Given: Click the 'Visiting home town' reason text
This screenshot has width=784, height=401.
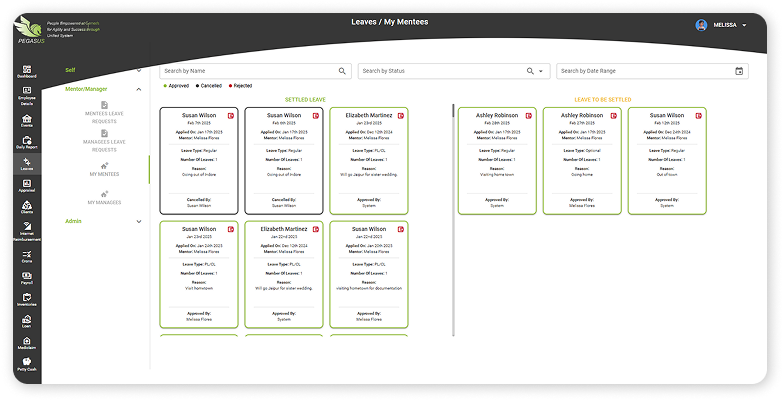Looking at the screenshot, I should tap(497, 175).
